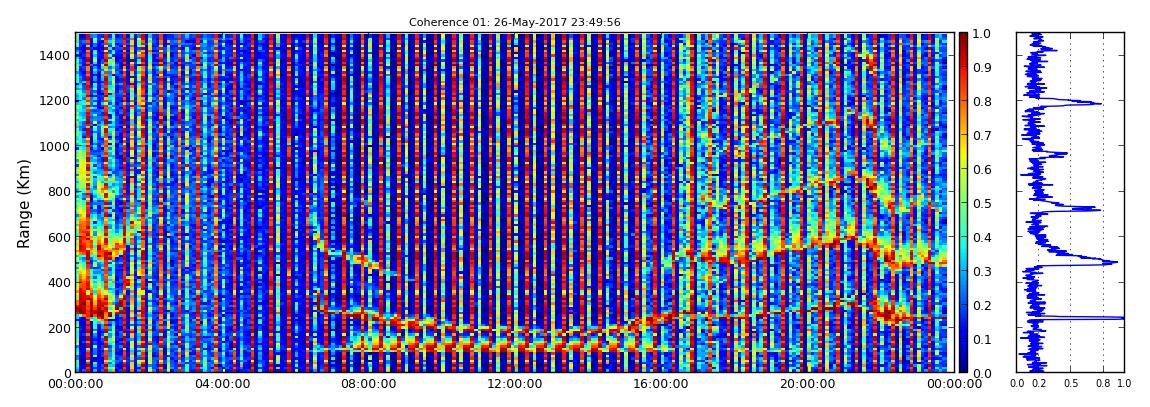Pick the 0.7 label on the colorbar
Image resolution: width=1150 pixels, height=407 pixels.
pyautogui.click(x=983, y=136)
